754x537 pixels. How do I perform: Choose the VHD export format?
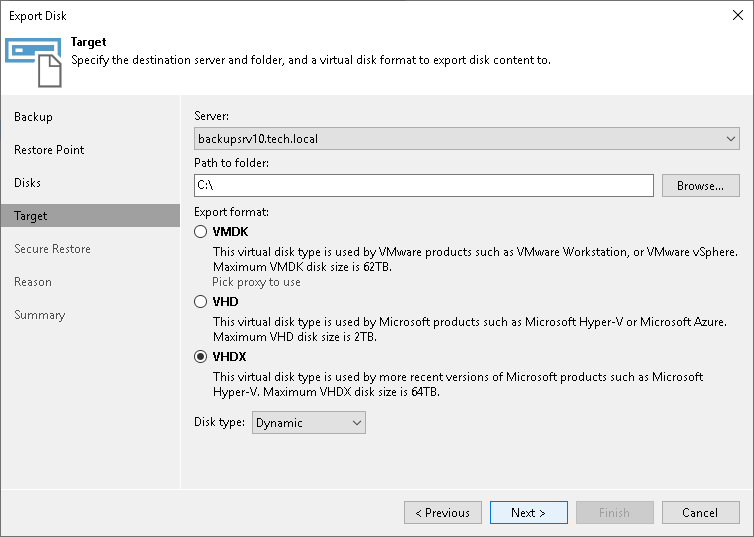click(x=201, y=301)
